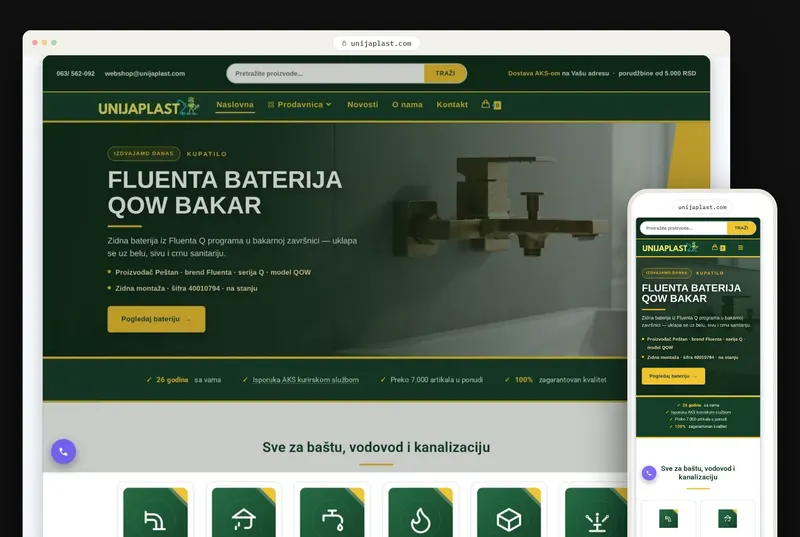The image size is (800, 537).
Task: Open hamburger menu in the phone mockup
Action: (740, 248)
